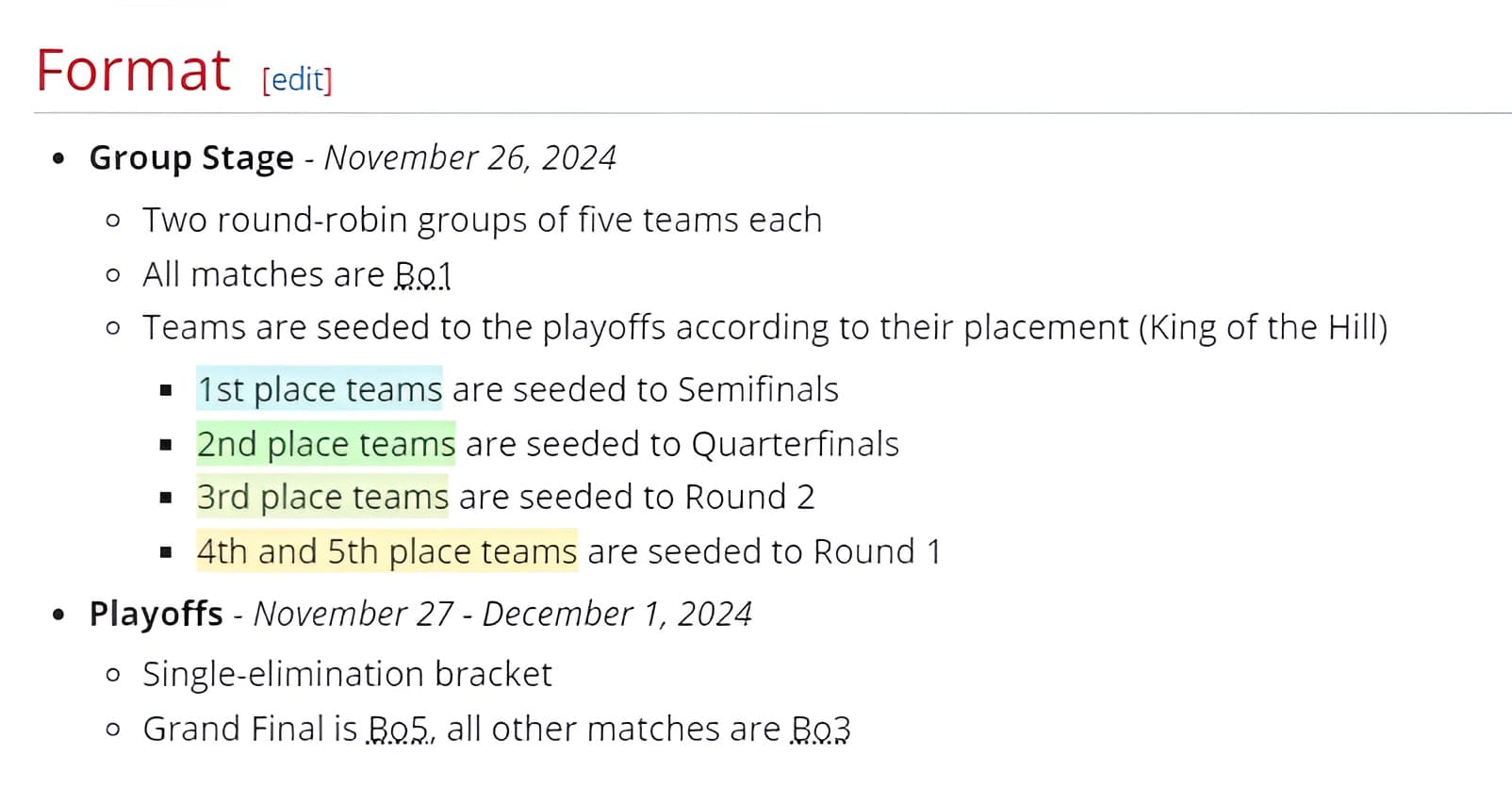Click the Bo5 abbreviation

coord(398,730)
